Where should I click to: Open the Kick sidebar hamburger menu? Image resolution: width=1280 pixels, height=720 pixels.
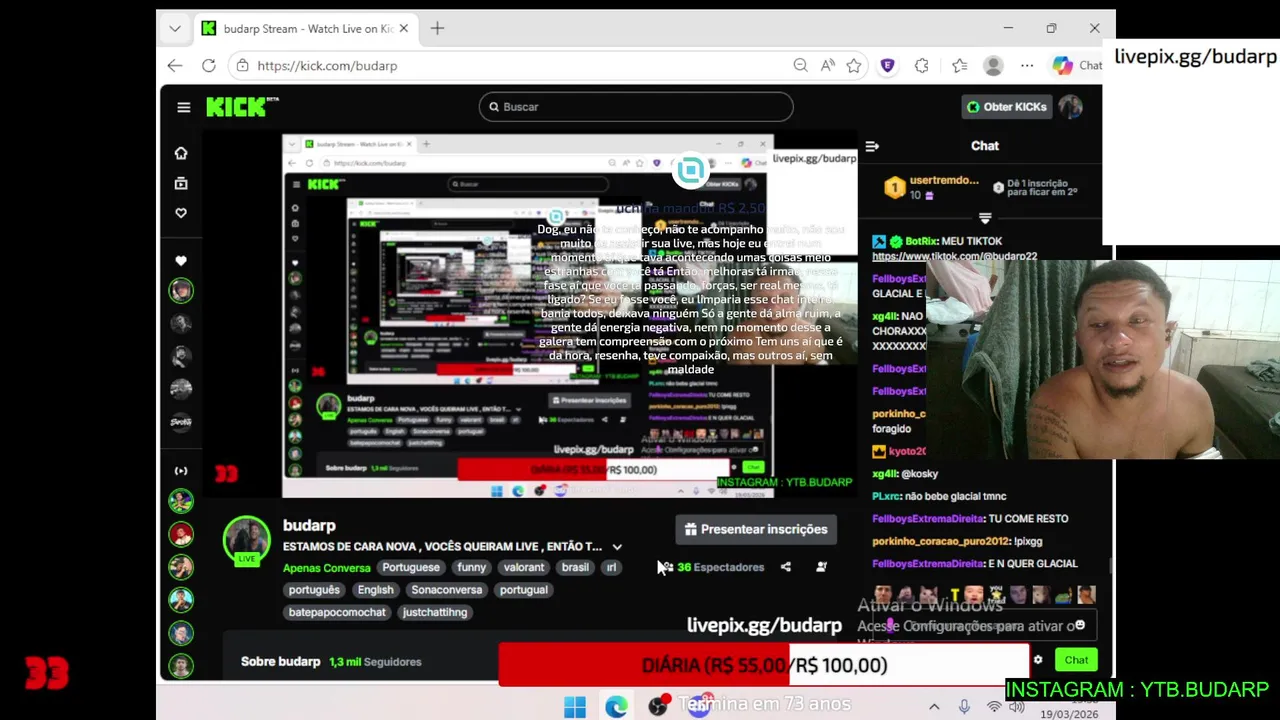tap(183, 107)
